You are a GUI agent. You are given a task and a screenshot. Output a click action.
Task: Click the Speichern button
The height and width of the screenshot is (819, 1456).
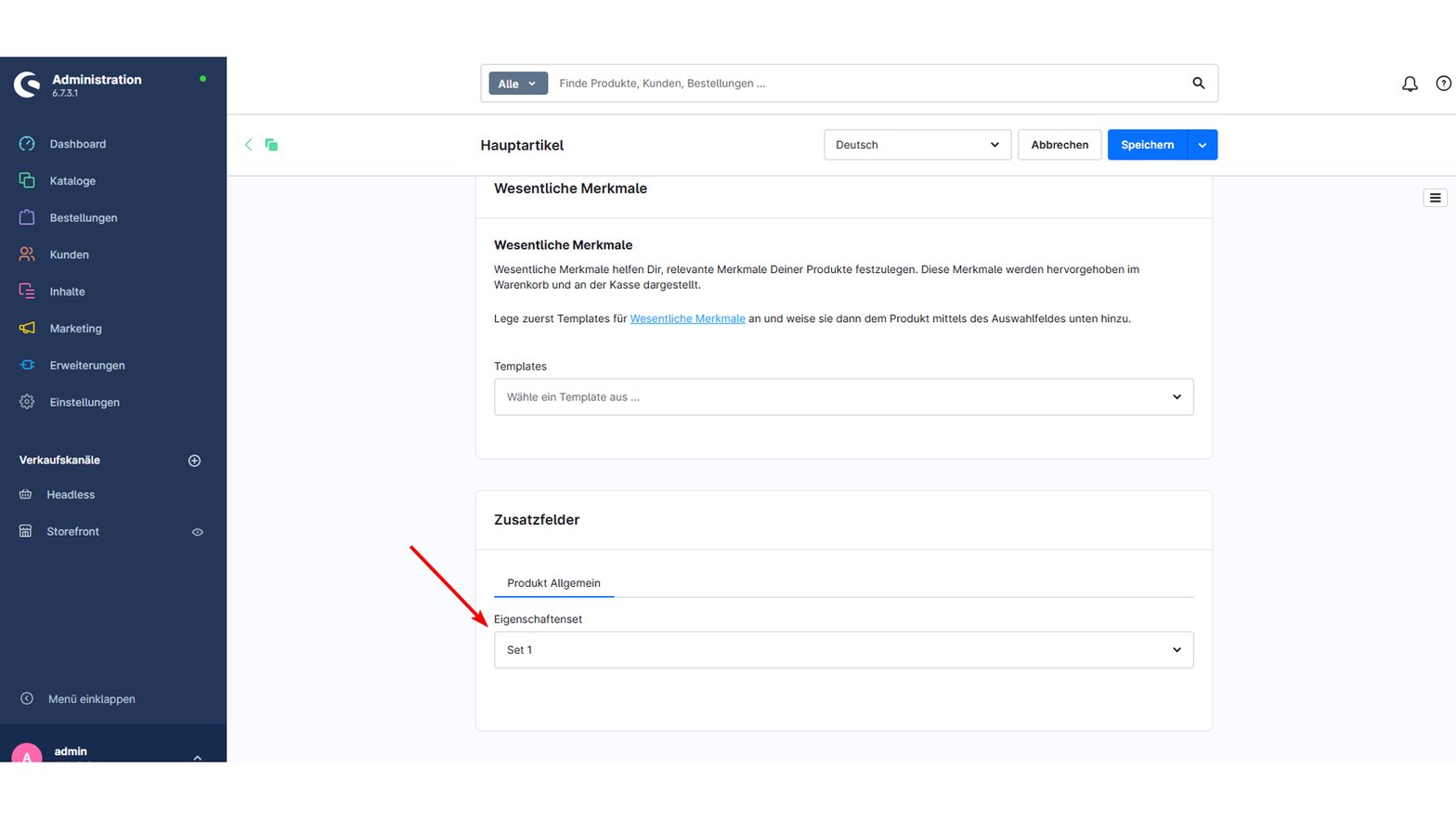[1148, 145]
